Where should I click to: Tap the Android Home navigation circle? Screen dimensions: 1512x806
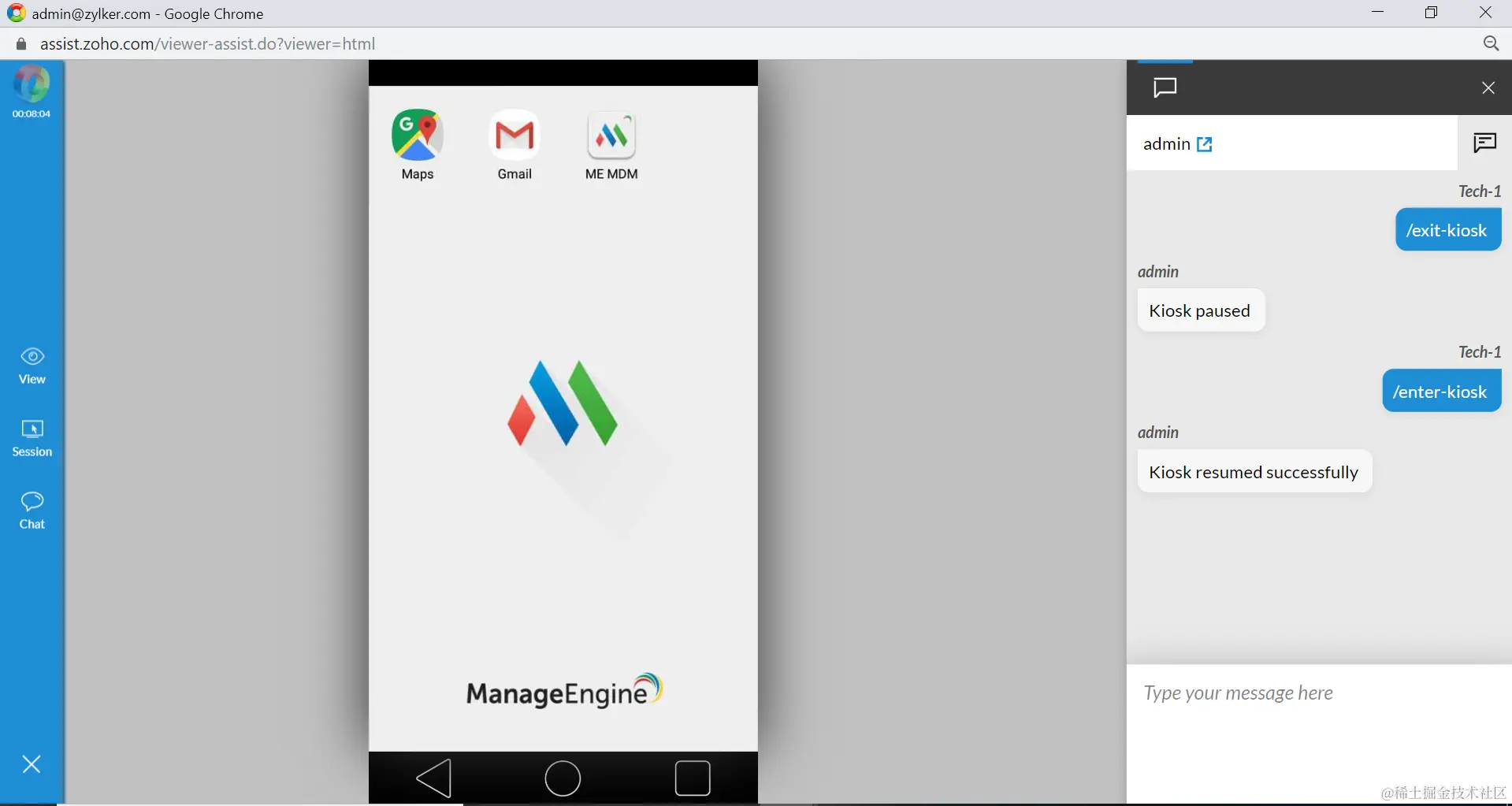(563, 778)
